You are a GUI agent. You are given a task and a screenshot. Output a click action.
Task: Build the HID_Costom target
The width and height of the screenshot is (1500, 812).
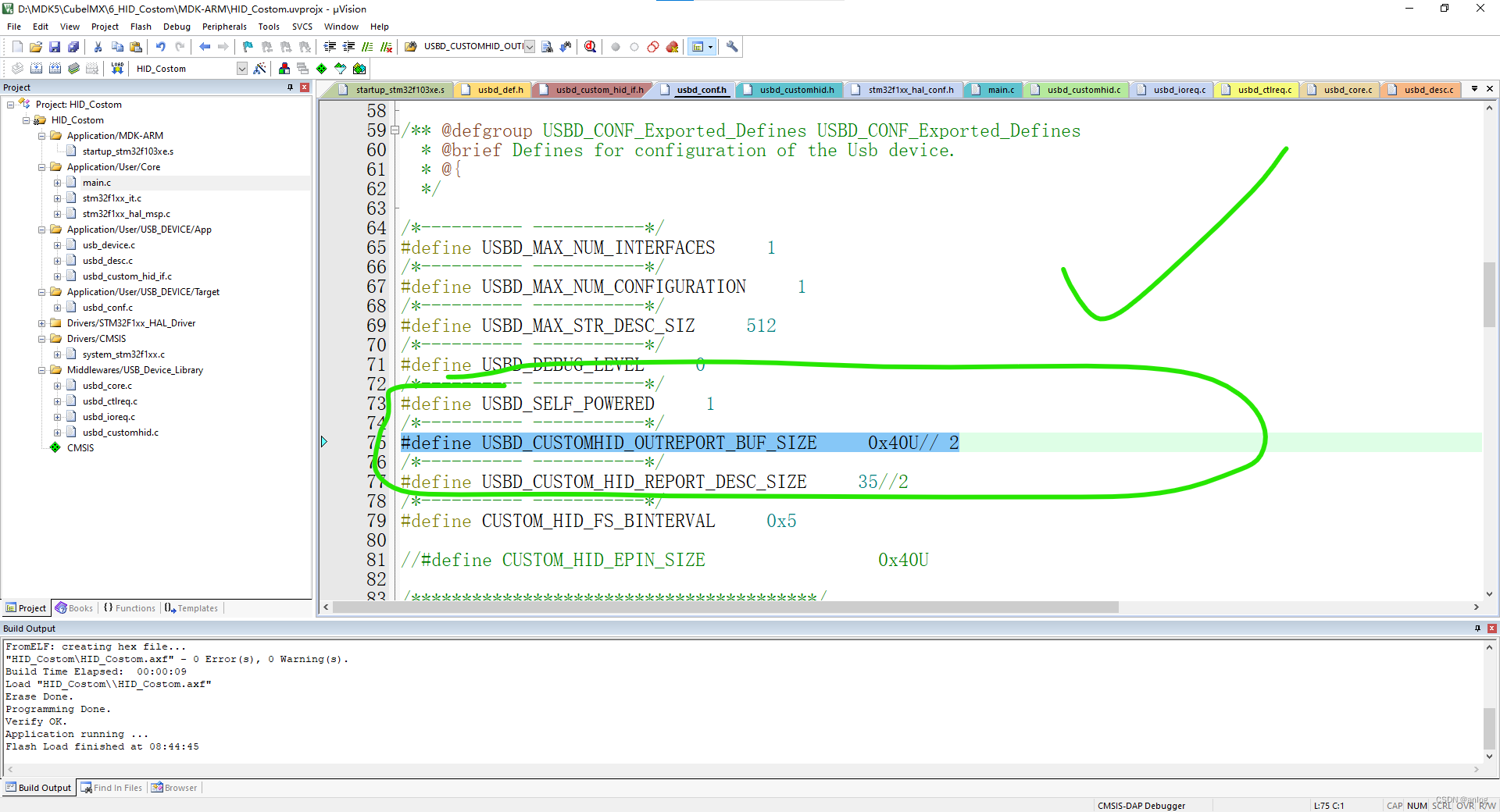click(x=35, y=68)
